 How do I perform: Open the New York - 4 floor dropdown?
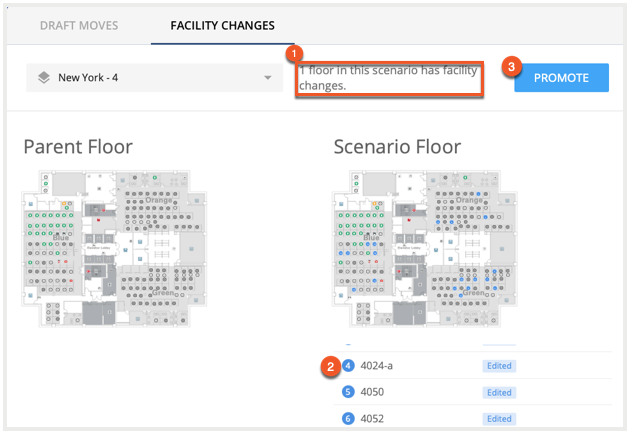click(x=154, y=77)
